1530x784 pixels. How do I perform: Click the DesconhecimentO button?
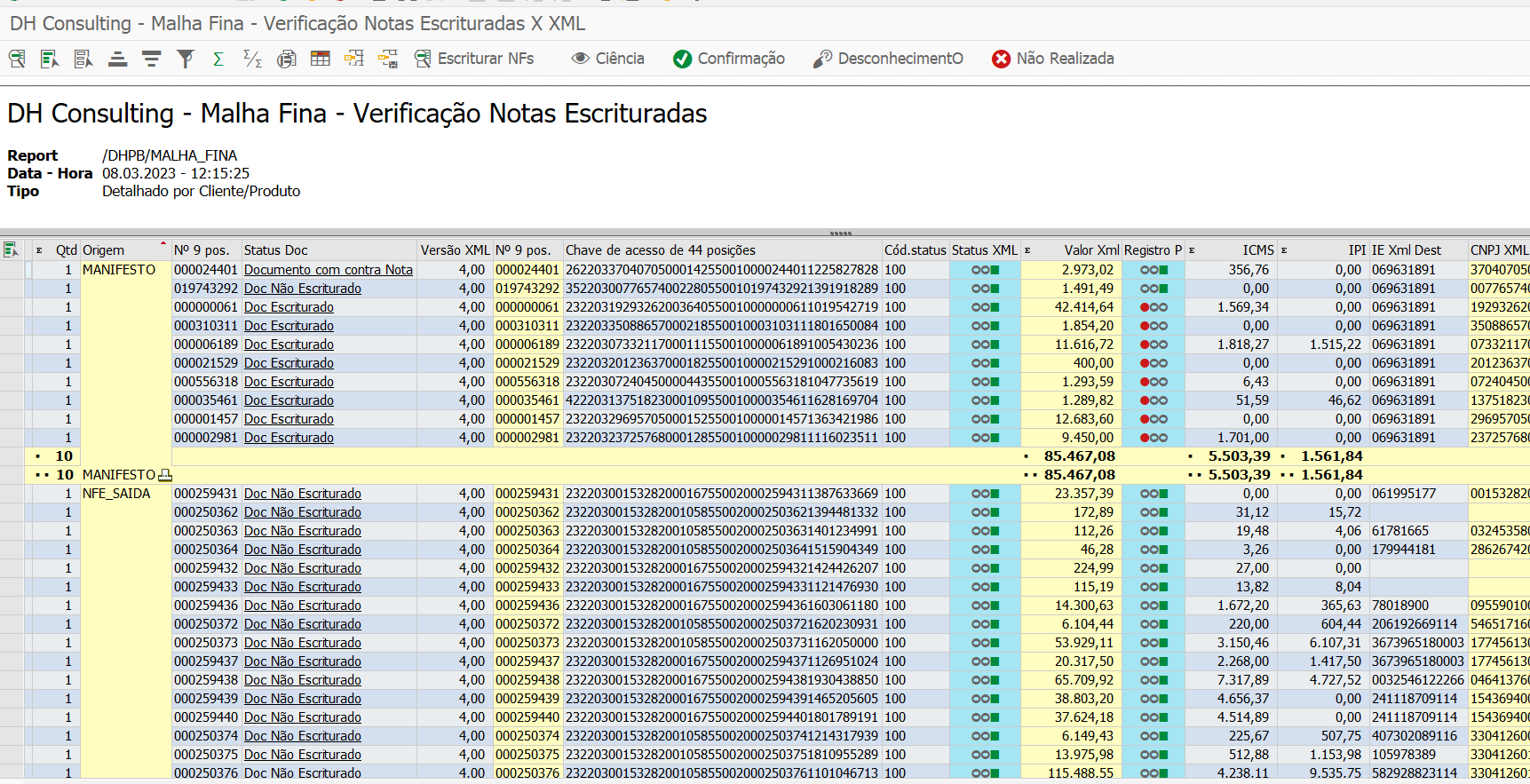click(x=888, y=59)
